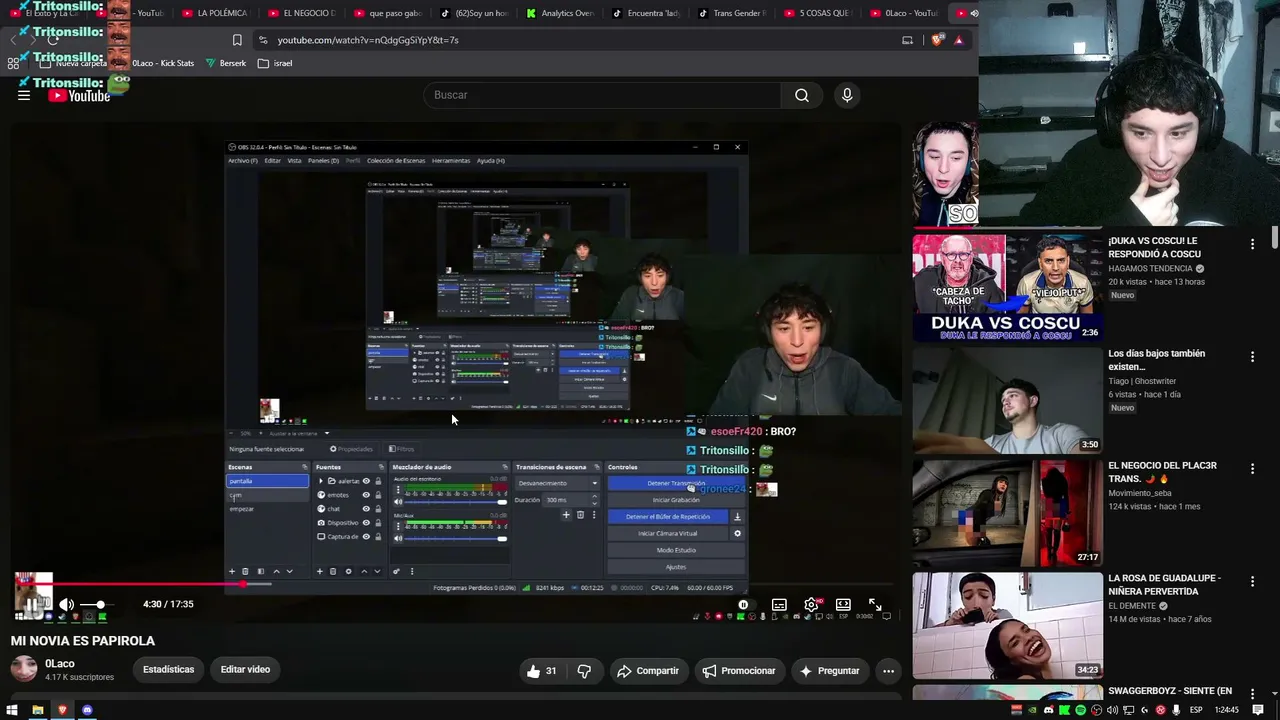
Task: Adjust the Mic/Aux volume slider in OBS
Action: 455,539
